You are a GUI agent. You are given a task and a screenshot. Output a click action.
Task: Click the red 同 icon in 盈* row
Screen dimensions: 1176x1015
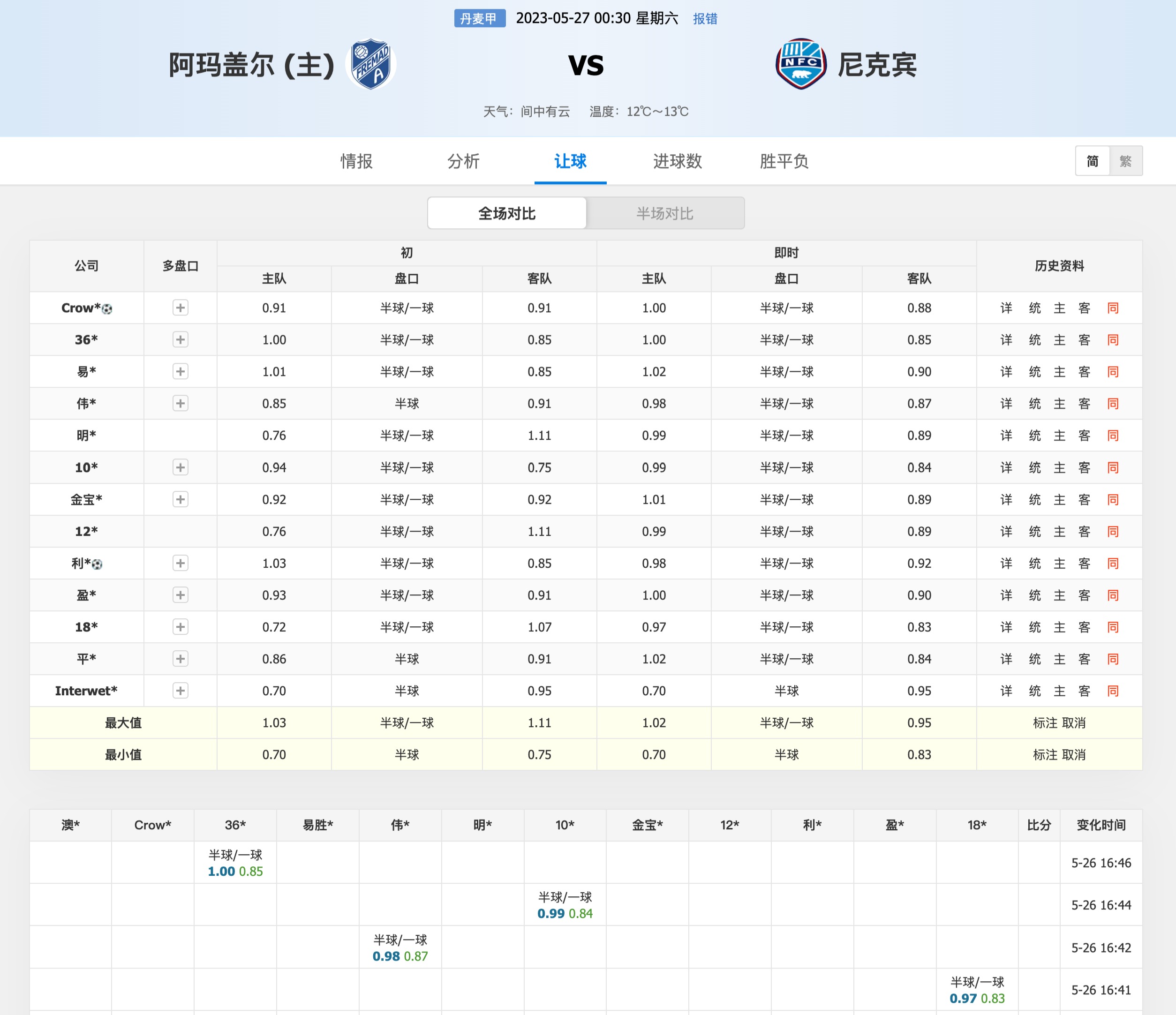pyautogui.click(x=1112, y=595)
